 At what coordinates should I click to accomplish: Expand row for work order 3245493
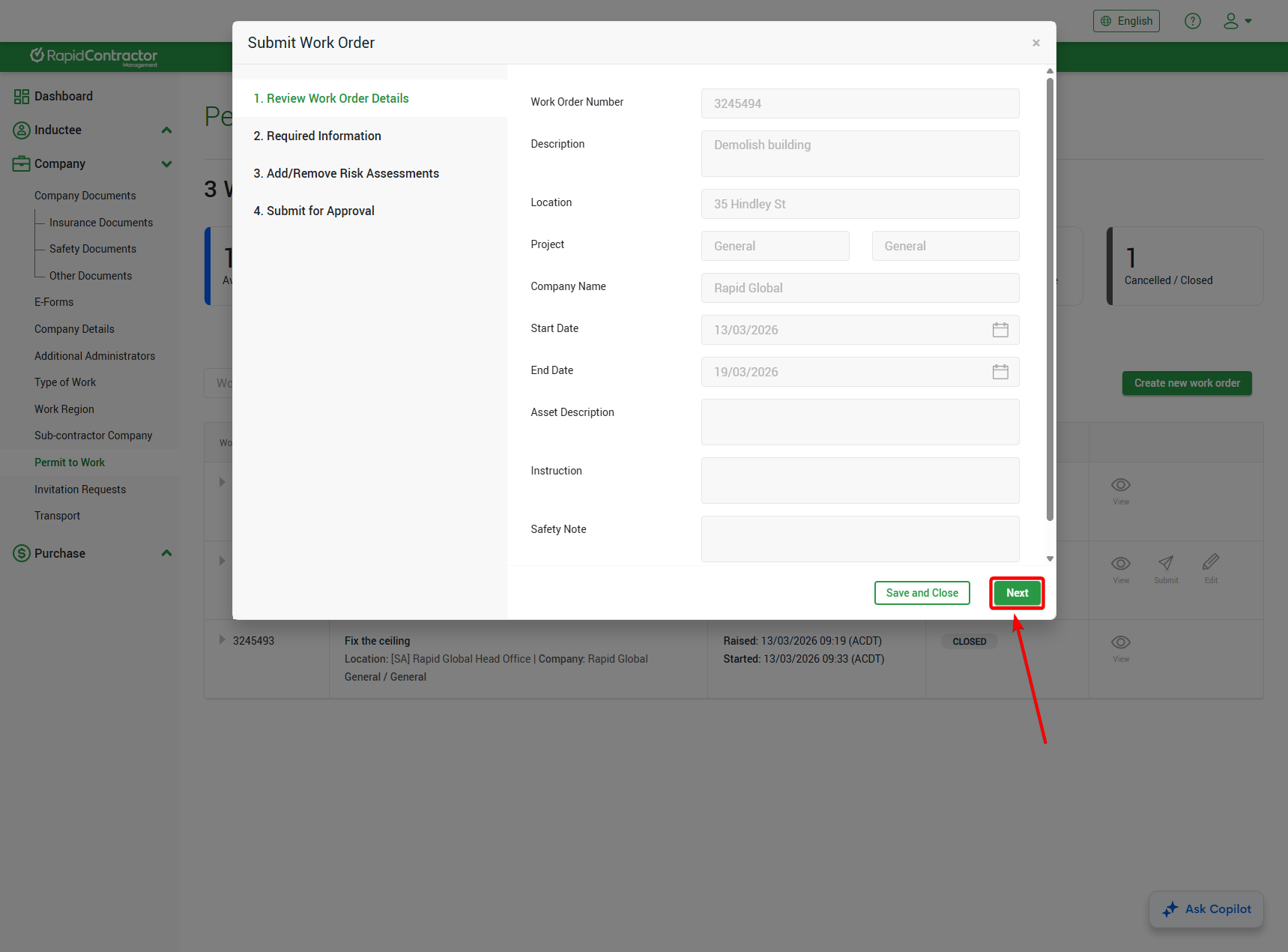(x=222, y=640)
